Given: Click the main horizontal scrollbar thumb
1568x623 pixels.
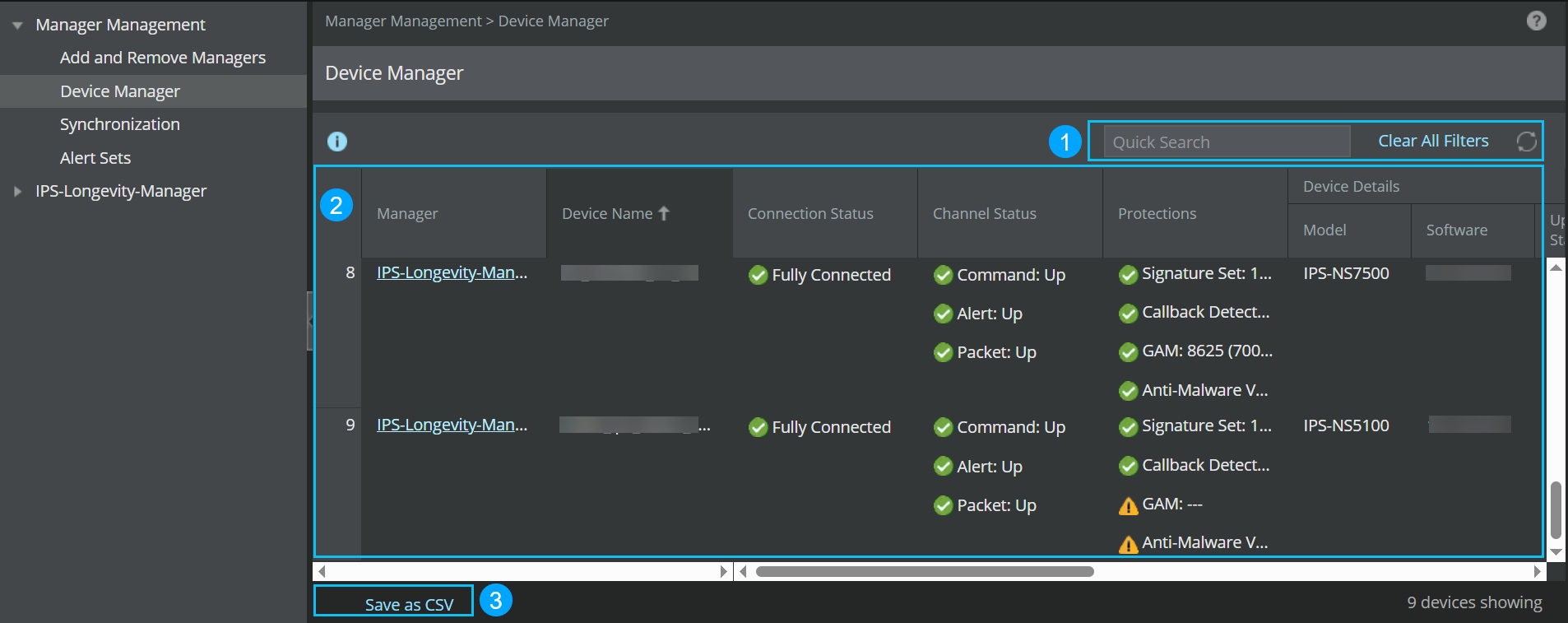Looking at the screenshot, I should [925, 571].
